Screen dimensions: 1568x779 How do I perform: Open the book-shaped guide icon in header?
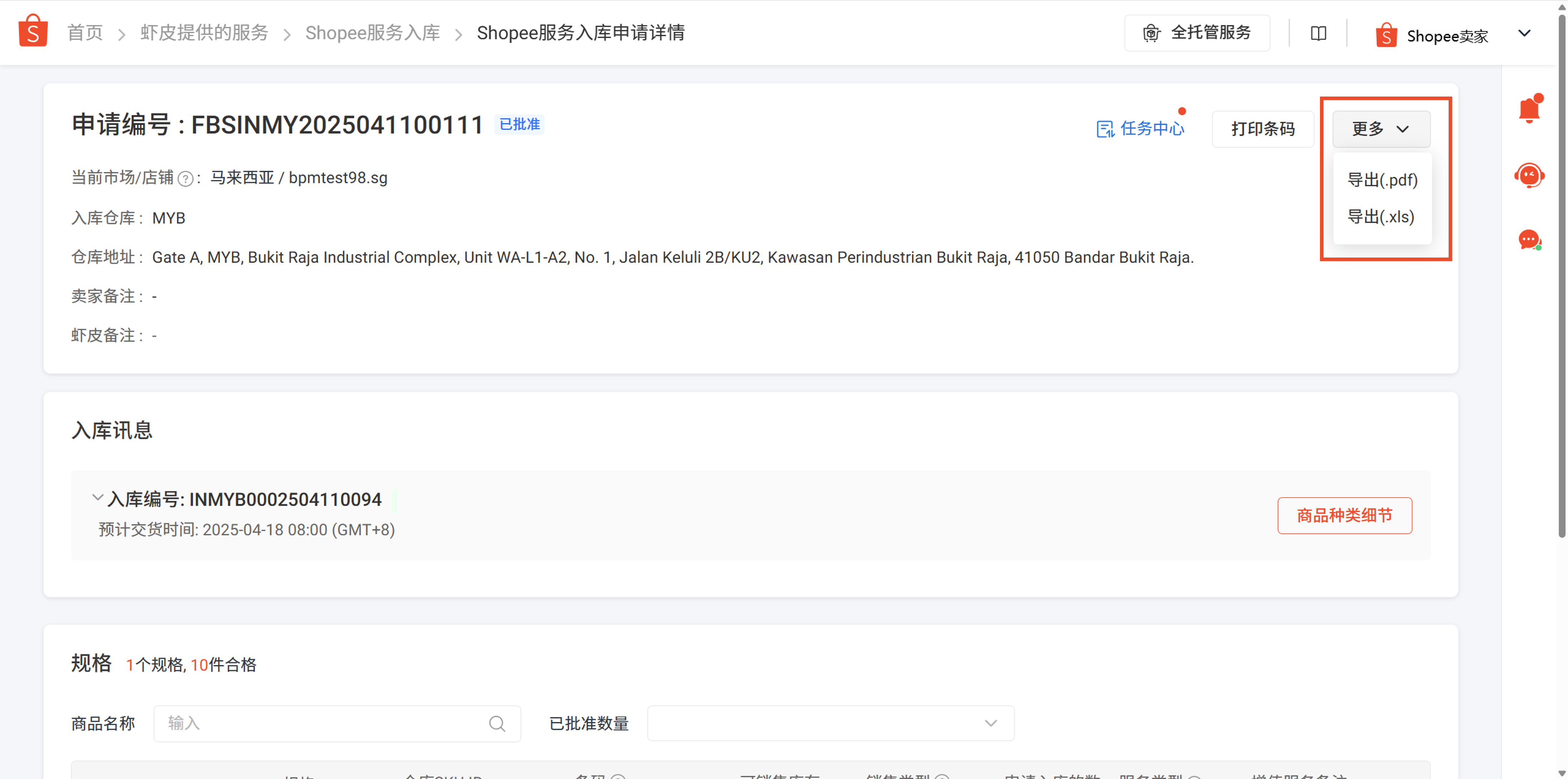point(1319,33)
